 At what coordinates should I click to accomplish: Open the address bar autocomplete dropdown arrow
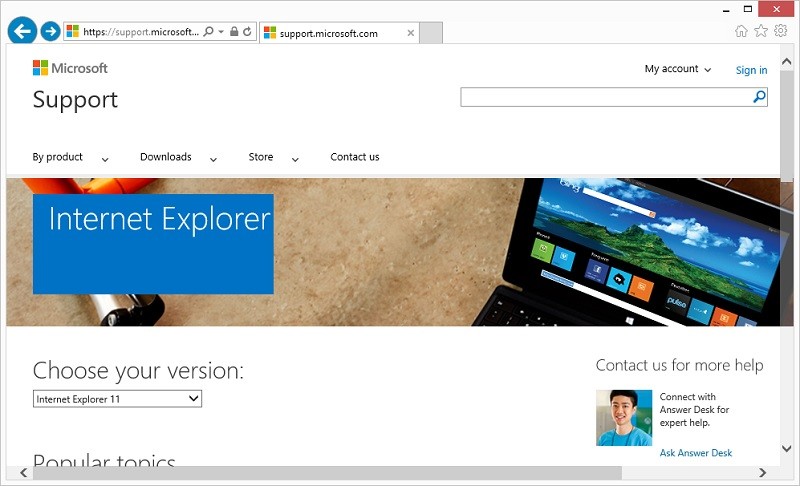pos(221,32)
